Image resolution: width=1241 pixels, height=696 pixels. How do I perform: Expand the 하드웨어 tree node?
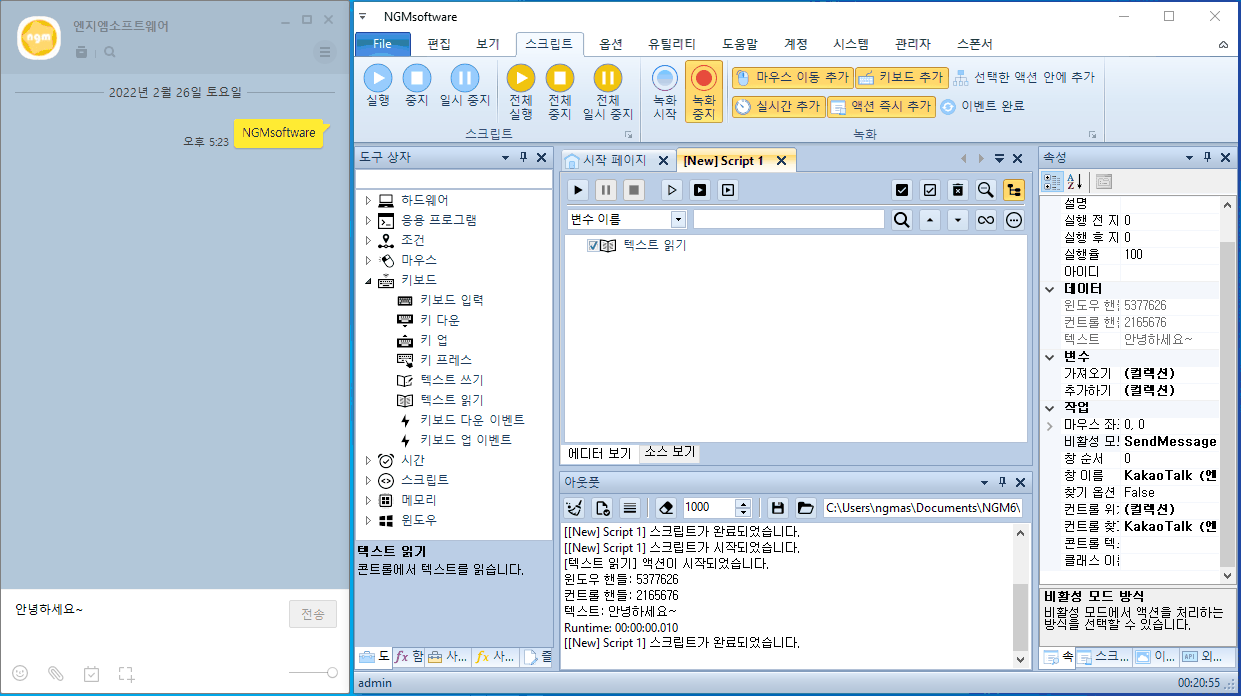[x=367, y=200]
